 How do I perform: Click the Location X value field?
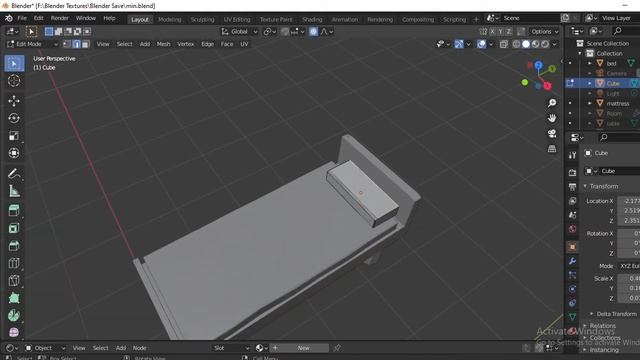click(x=629, y=201)
